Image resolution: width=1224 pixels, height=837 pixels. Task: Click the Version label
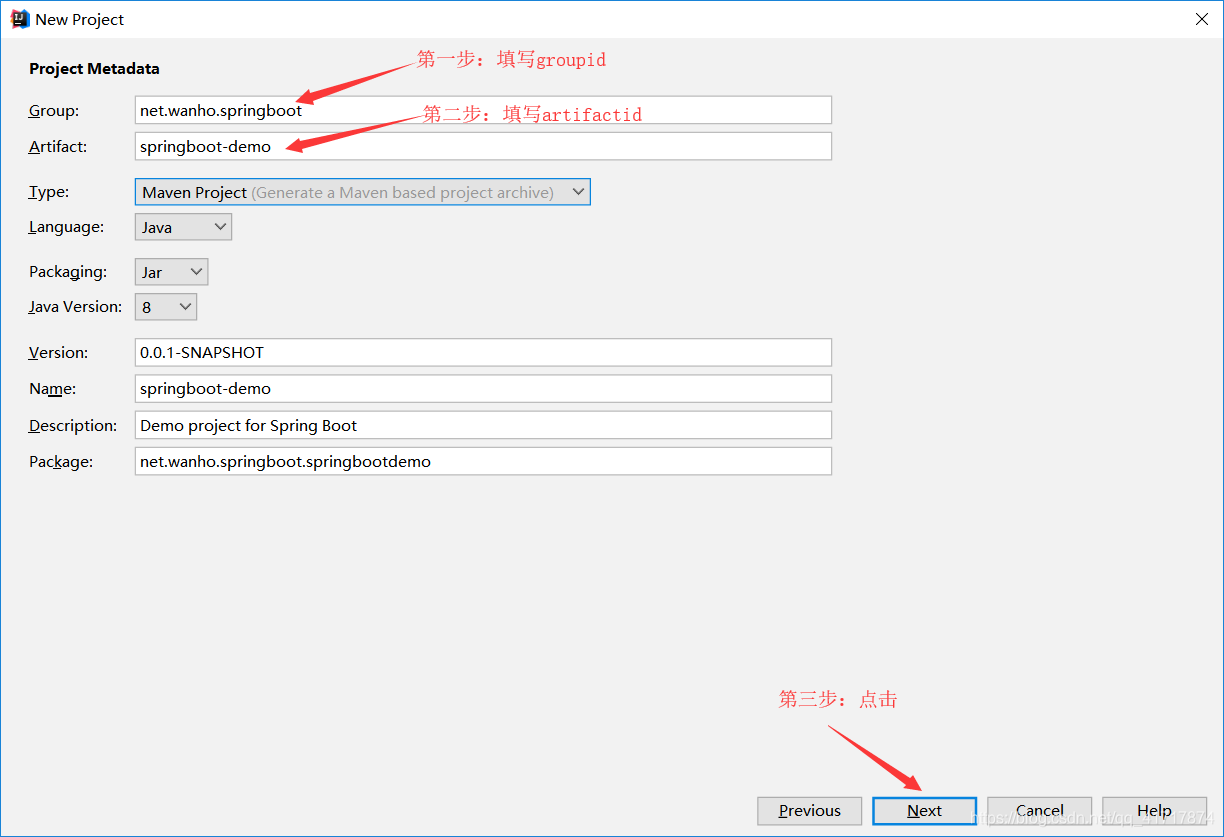(58, 353)
